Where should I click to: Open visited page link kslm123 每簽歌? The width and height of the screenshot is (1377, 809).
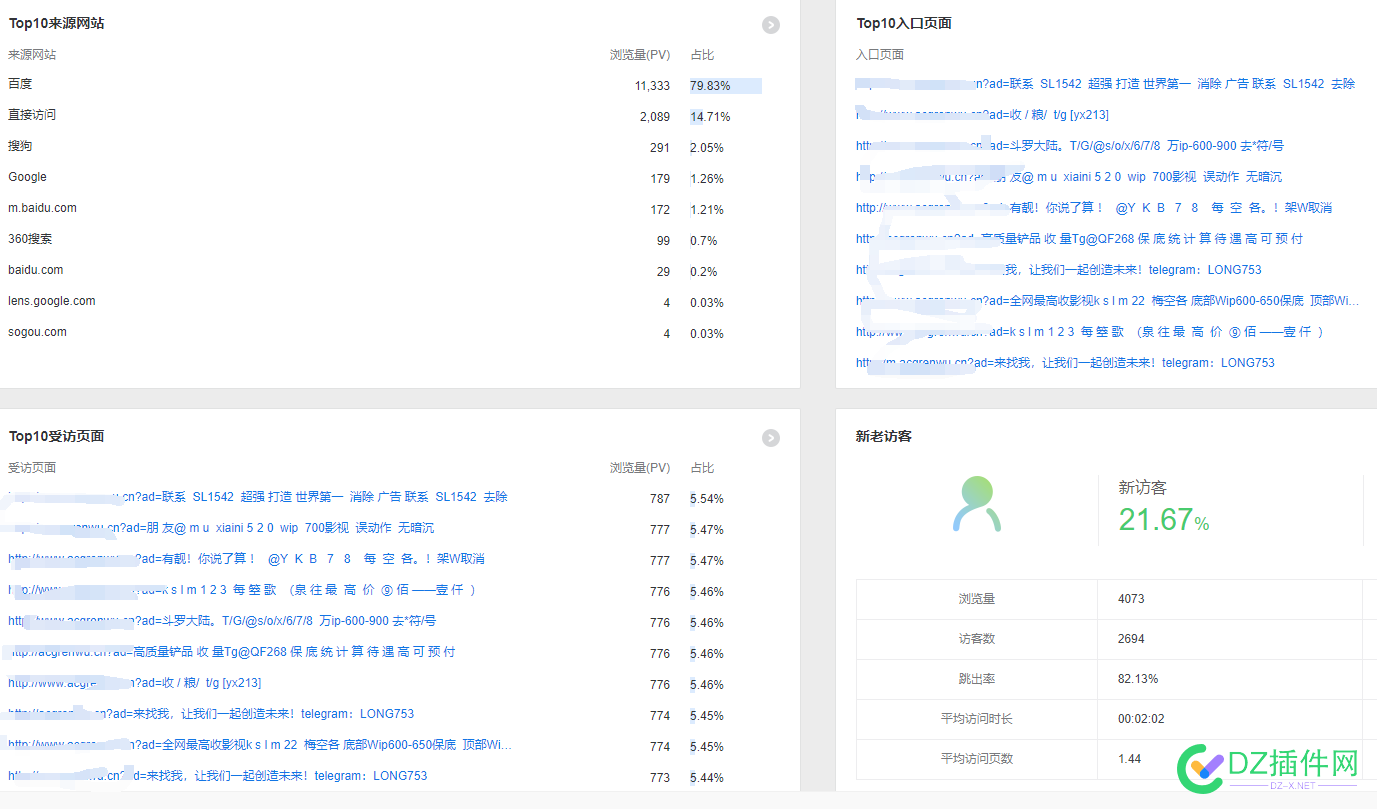pos(242,590)
